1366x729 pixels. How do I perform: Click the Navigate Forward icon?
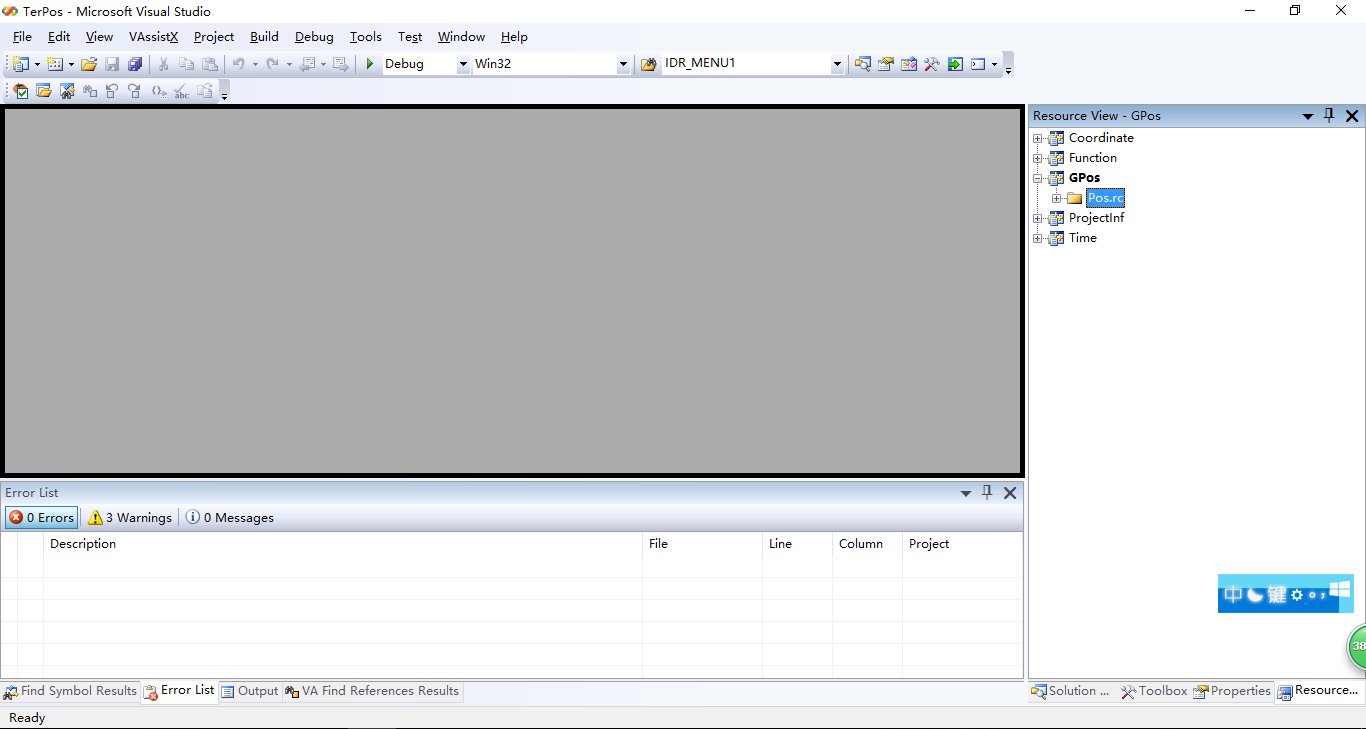pos(341,64)
